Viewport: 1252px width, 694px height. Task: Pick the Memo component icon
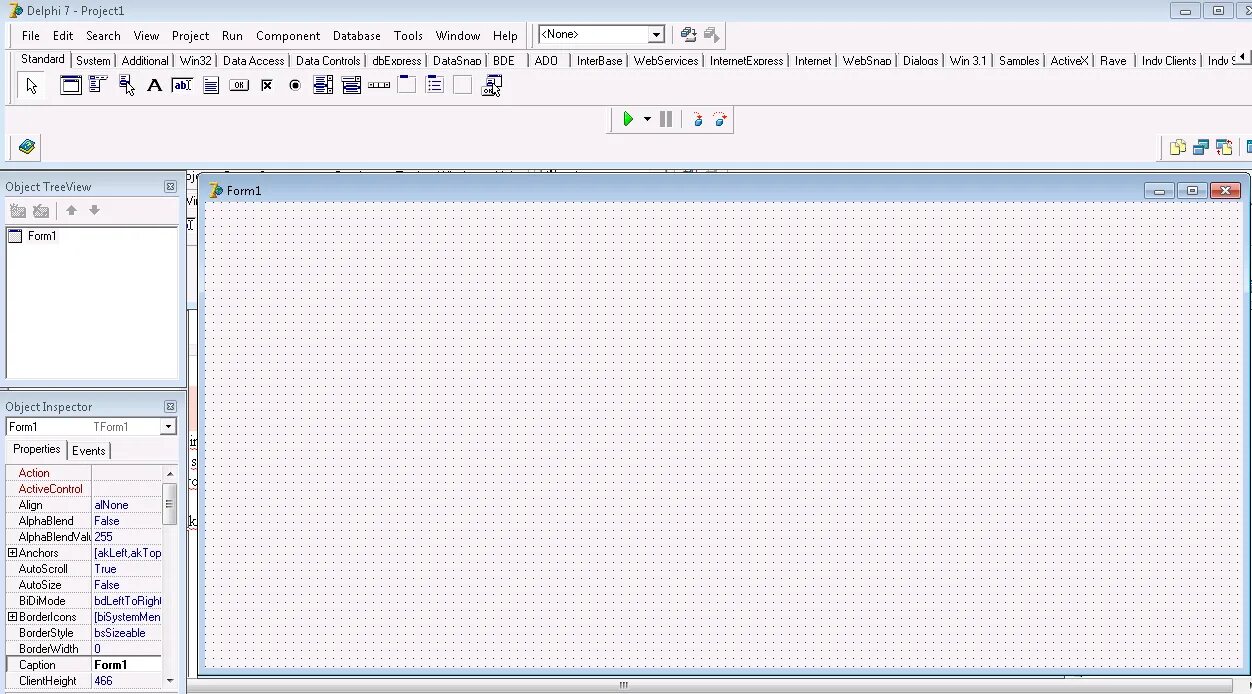pos(211,85)
